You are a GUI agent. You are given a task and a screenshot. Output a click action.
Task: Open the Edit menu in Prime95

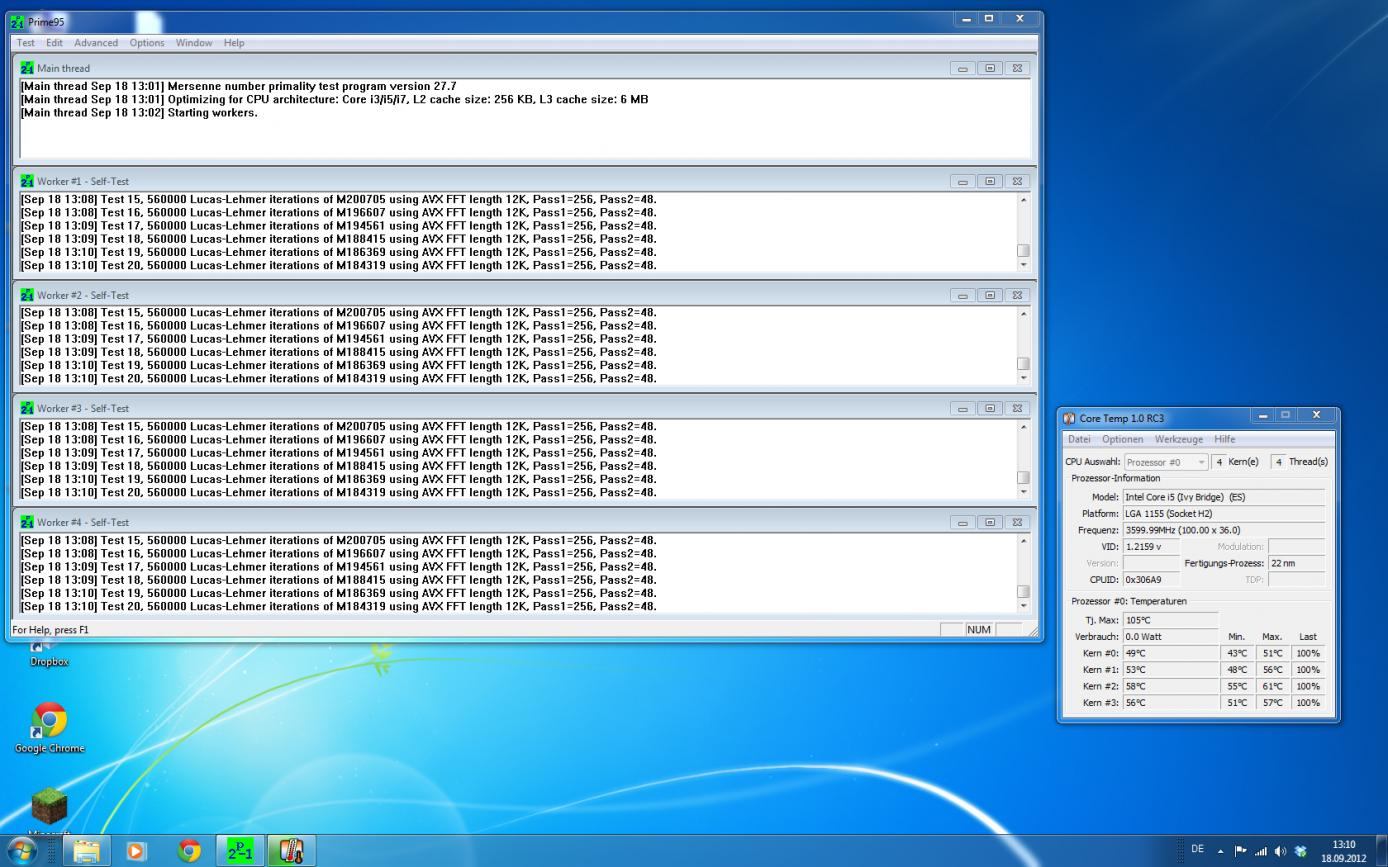[54, 43]
